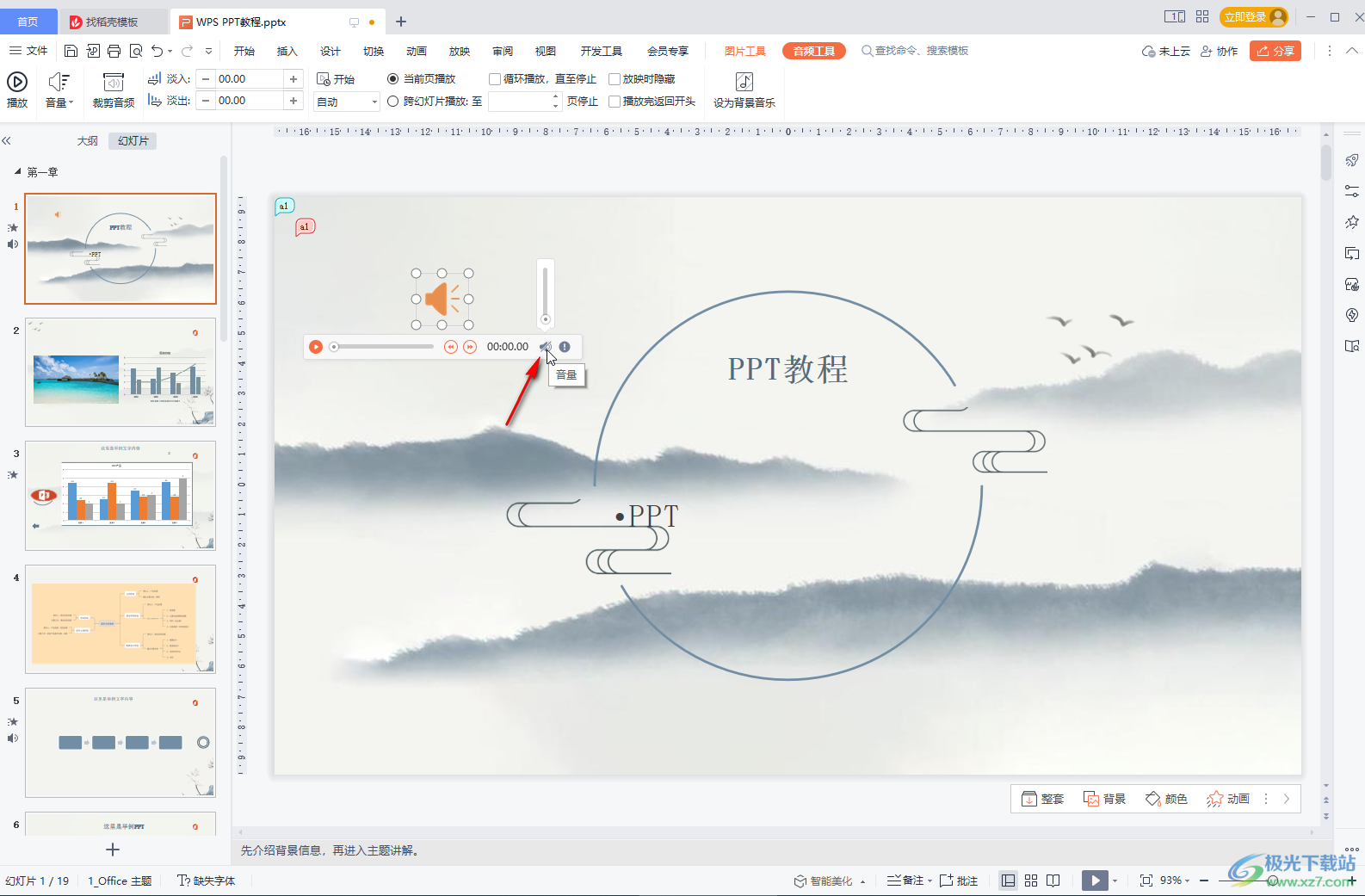
Task: Switch to reading view icon
Action: [x=1053, y=881]
